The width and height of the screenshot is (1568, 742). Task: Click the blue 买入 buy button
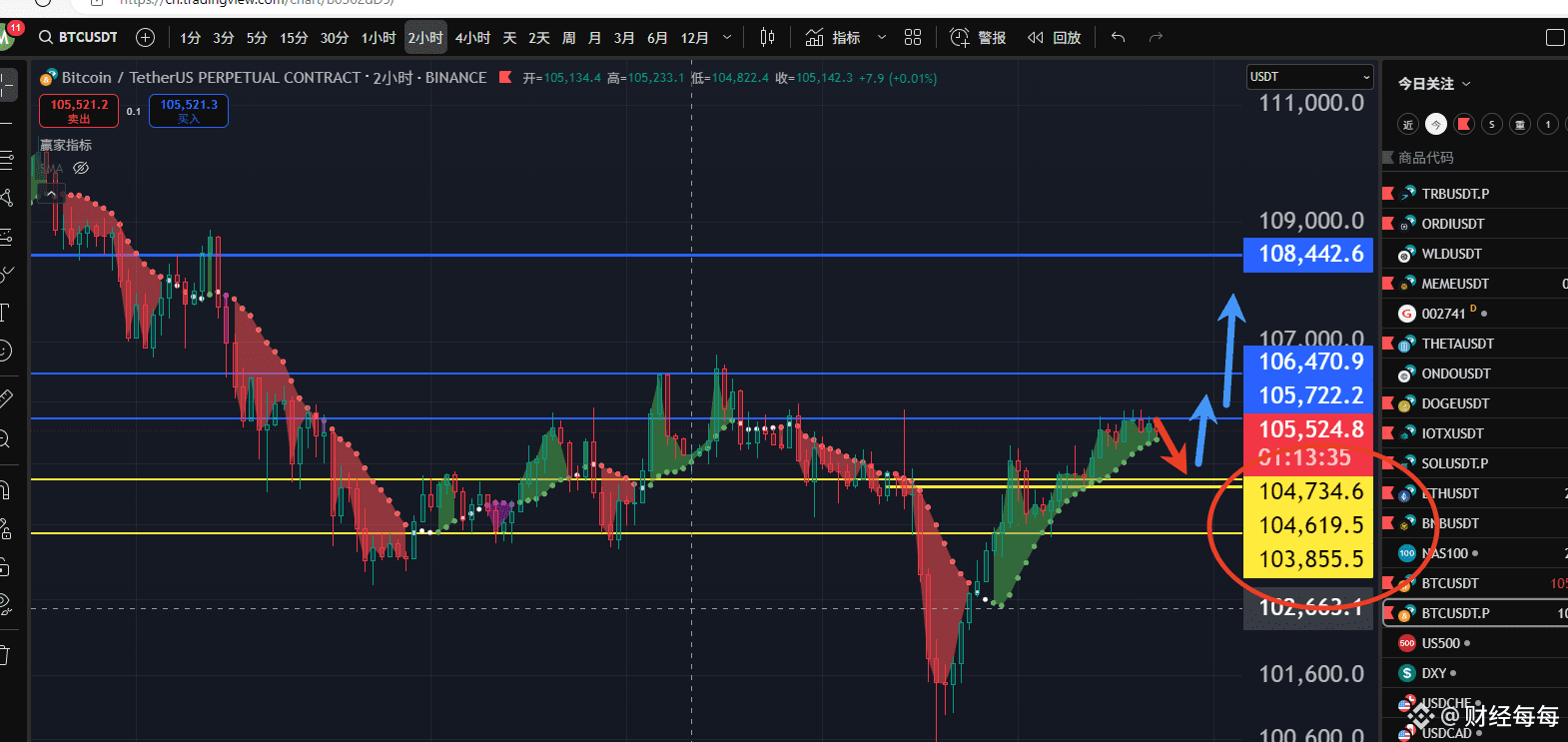pos(189,110)
